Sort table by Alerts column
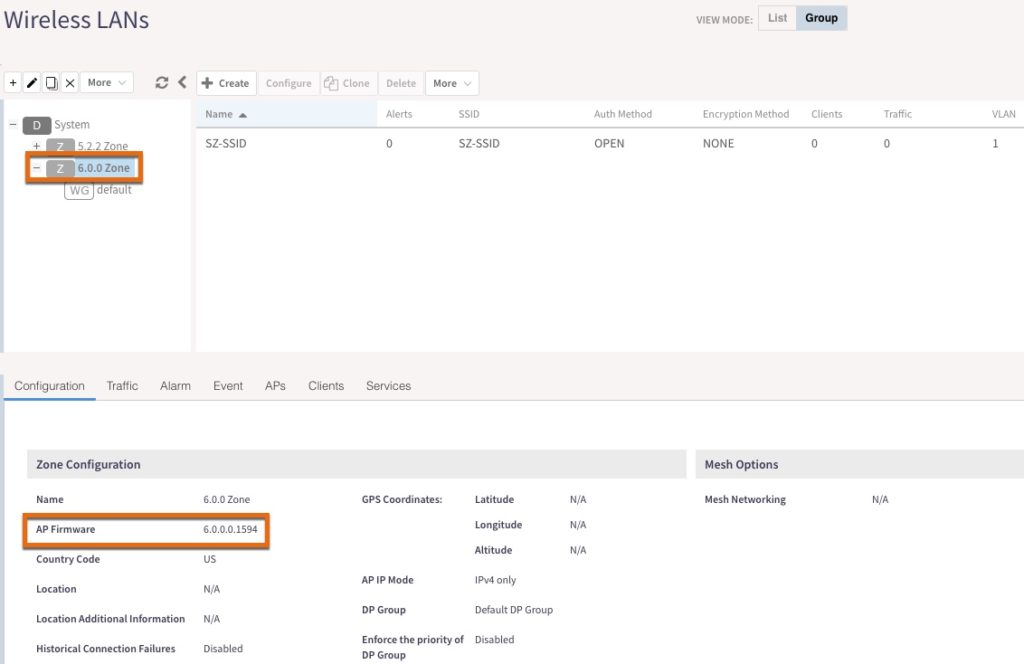Image resolution: width=1024 pixels, height=664 pixels. [x=399, y=114]
